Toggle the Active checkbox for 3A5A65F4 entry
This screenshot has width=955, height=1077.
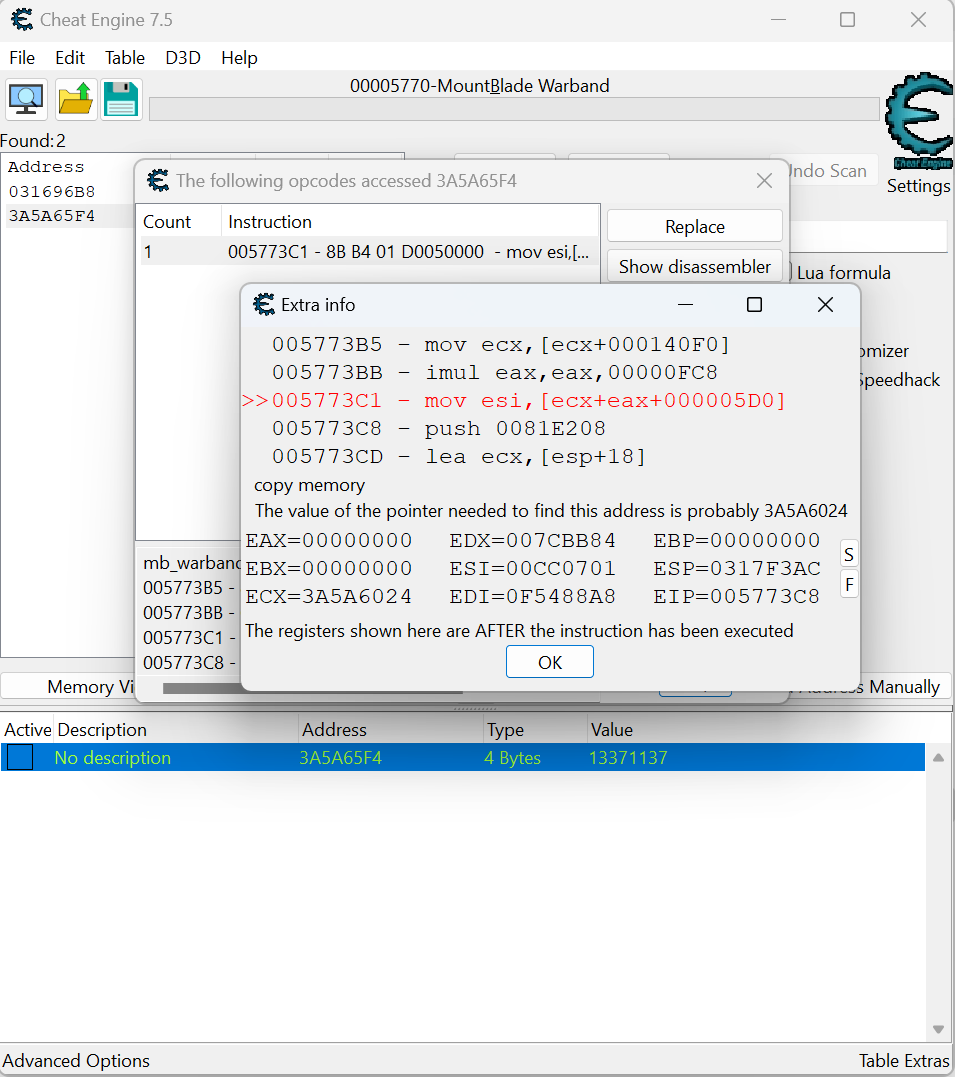tap(20, 757)
